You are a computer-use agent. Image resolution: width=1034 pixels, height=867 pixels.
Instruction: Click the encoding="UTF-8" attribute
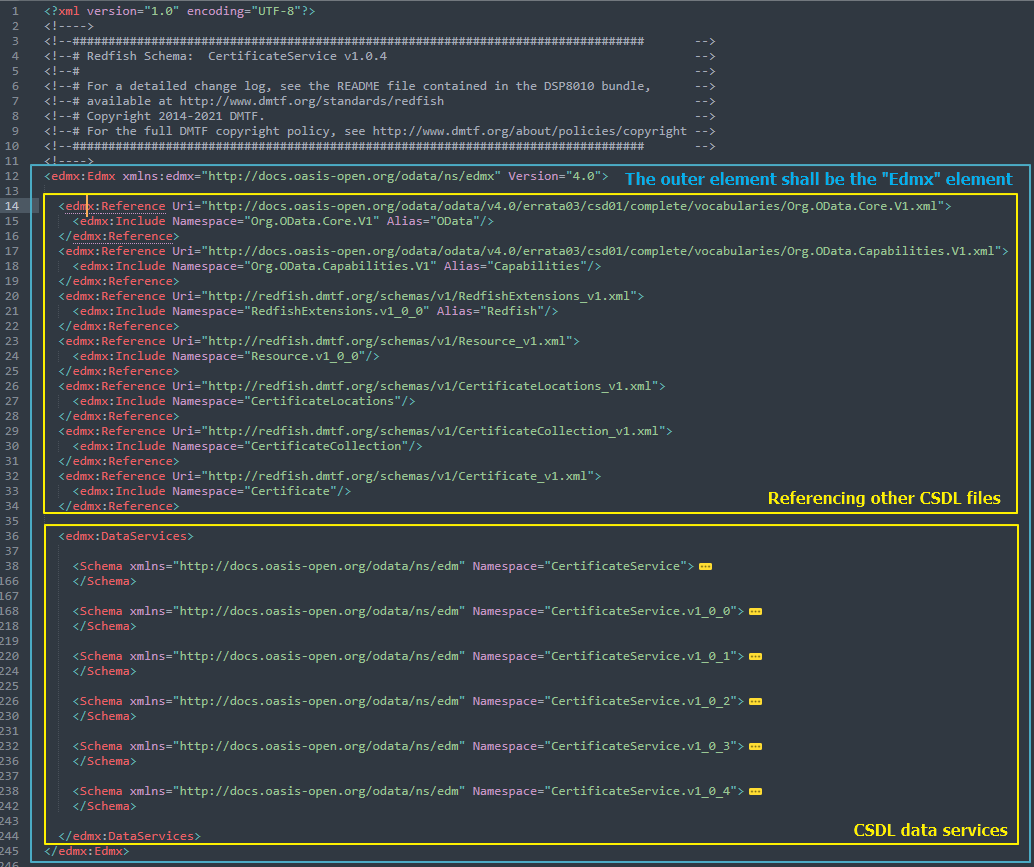[244, 11]
